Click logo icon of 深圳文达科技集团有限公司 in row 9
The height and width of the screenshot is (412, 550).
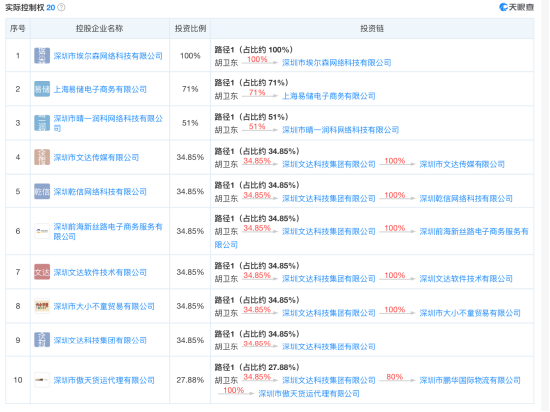coord(42,340)
